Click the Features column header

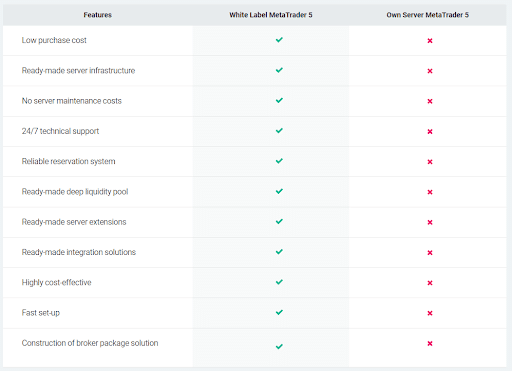pyautogui.click(x=98, y=15)
